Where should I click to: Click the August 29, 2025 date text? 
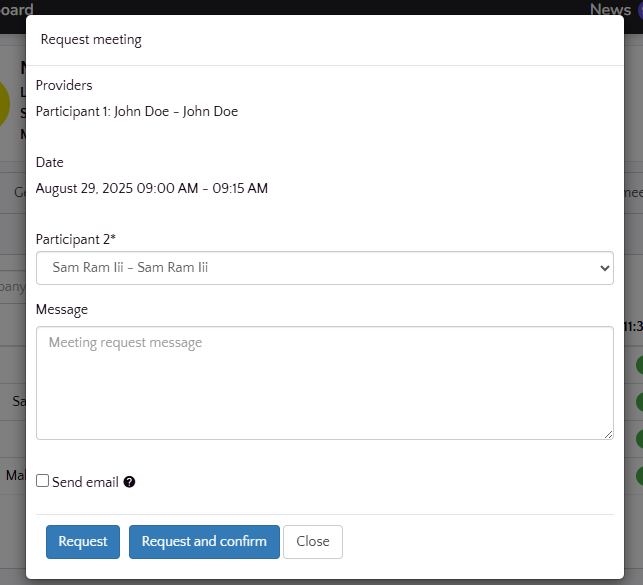(152, 188)
